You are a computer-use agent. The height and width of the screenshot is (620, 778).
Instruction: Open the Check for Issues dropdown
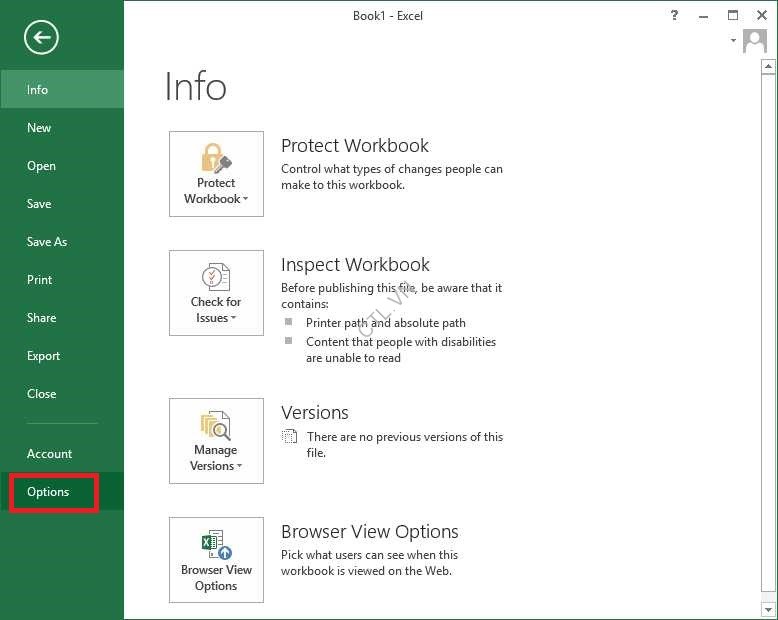click(x=216, y=293)
